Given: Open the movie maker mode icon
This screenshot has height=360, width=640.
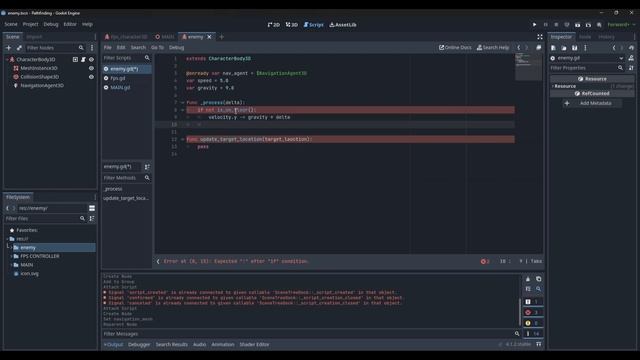Looking at the screenshot, I should [599, 24].
